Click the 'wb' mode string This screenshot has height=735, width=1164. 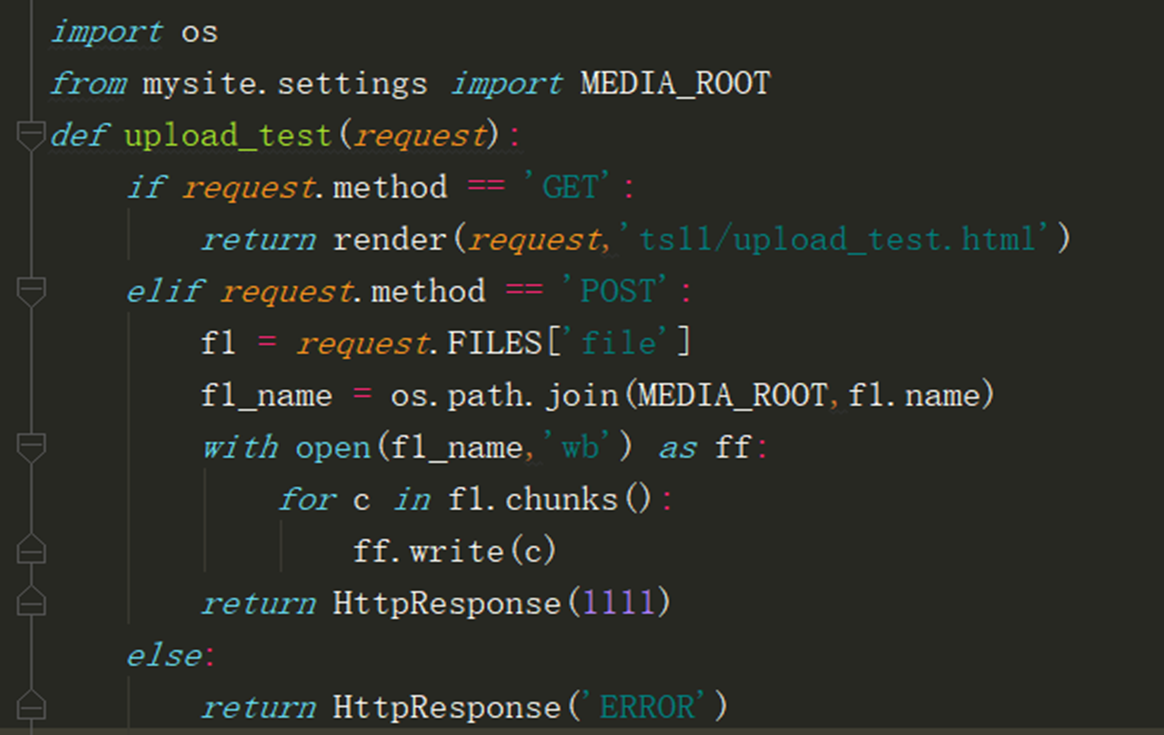(x=578, y=448)
